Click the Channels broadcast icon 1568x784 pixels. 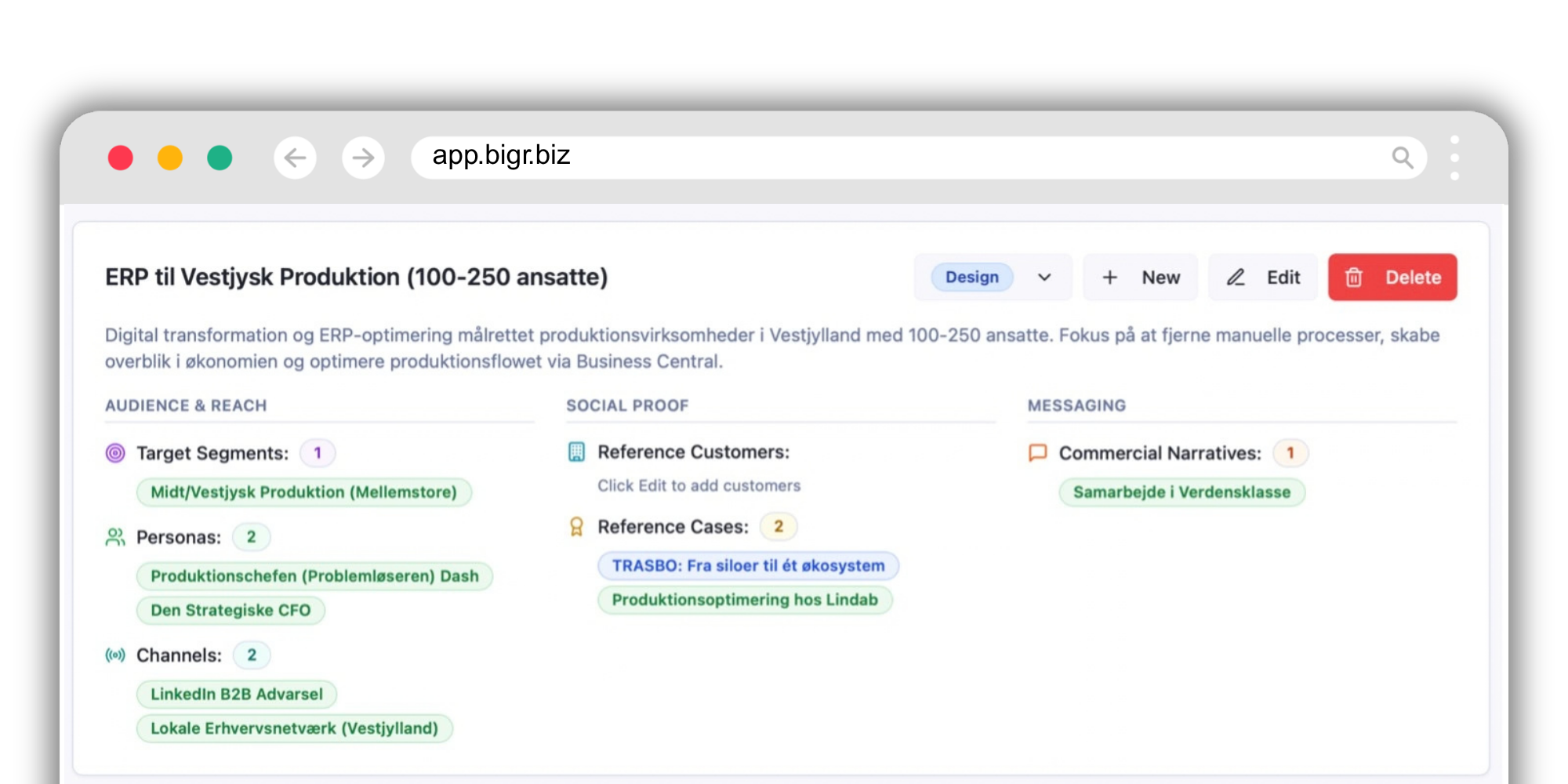pos(115,655)
